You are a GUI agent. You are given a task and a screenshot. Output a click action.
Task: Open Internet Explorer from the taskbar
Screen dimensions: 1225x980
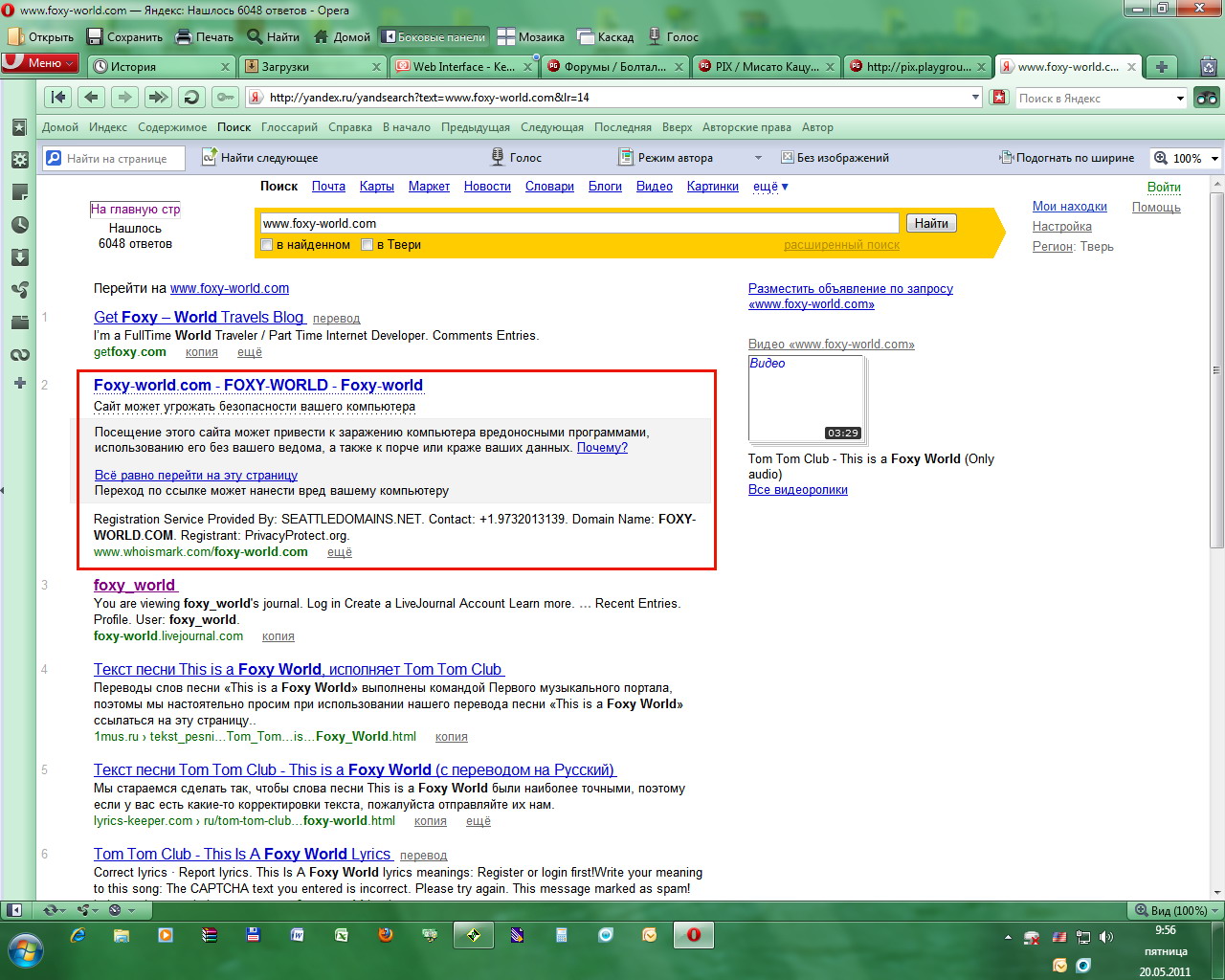pos(78,935)
